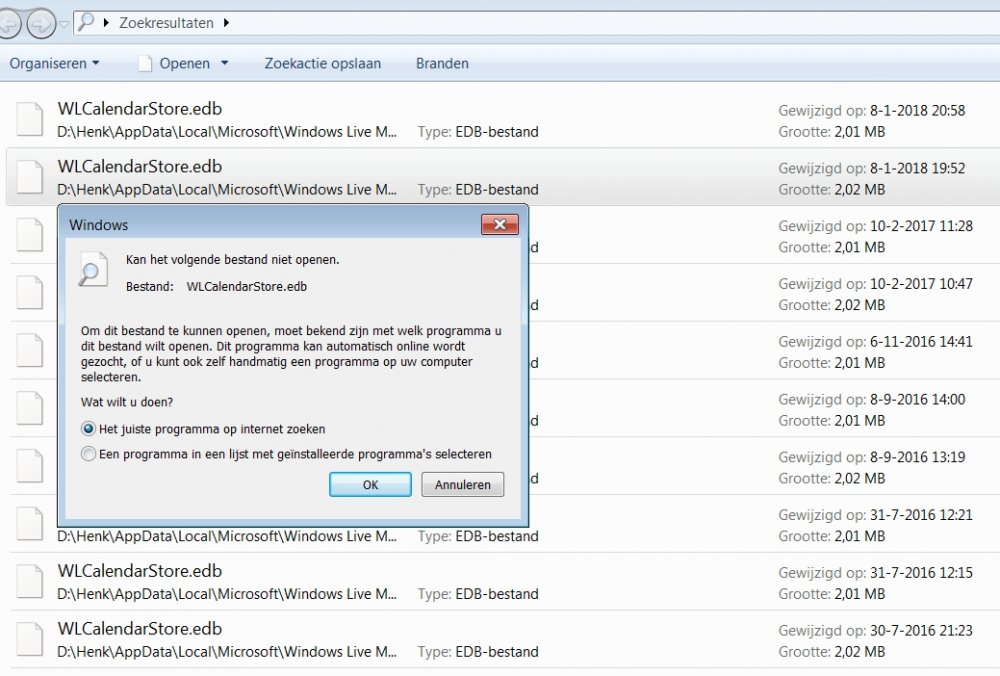Expand the arrow before Zoekresultaten breadcrumb
The width and height of the screenshot is (1000, 676).
(x=106, y=23)
